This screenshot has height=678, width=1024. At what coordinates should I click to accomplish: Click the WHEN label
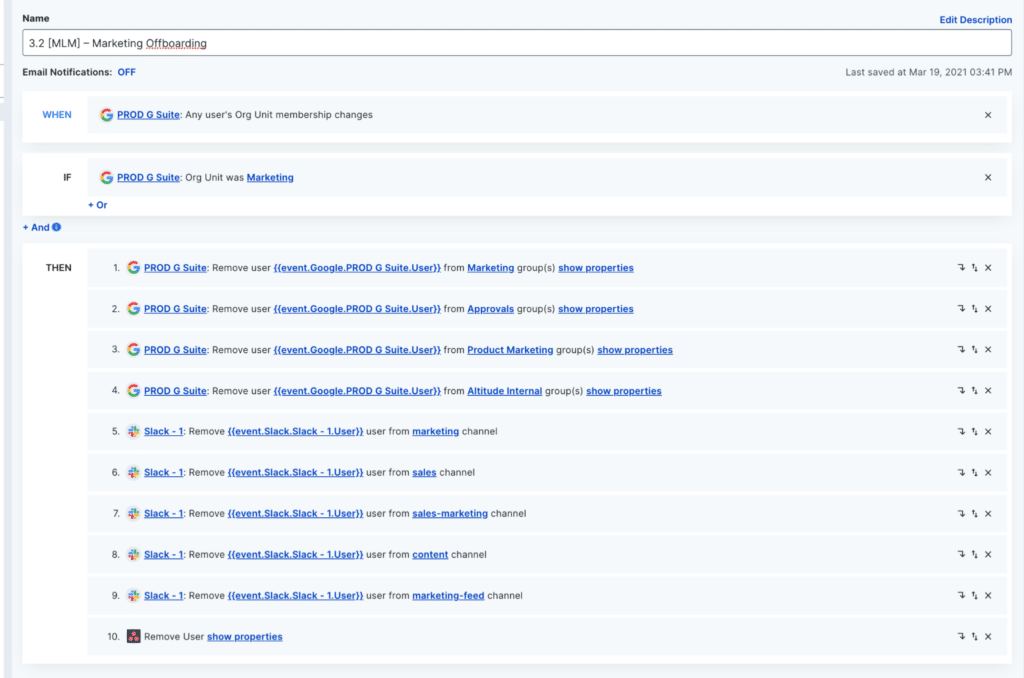coord(57,115)
